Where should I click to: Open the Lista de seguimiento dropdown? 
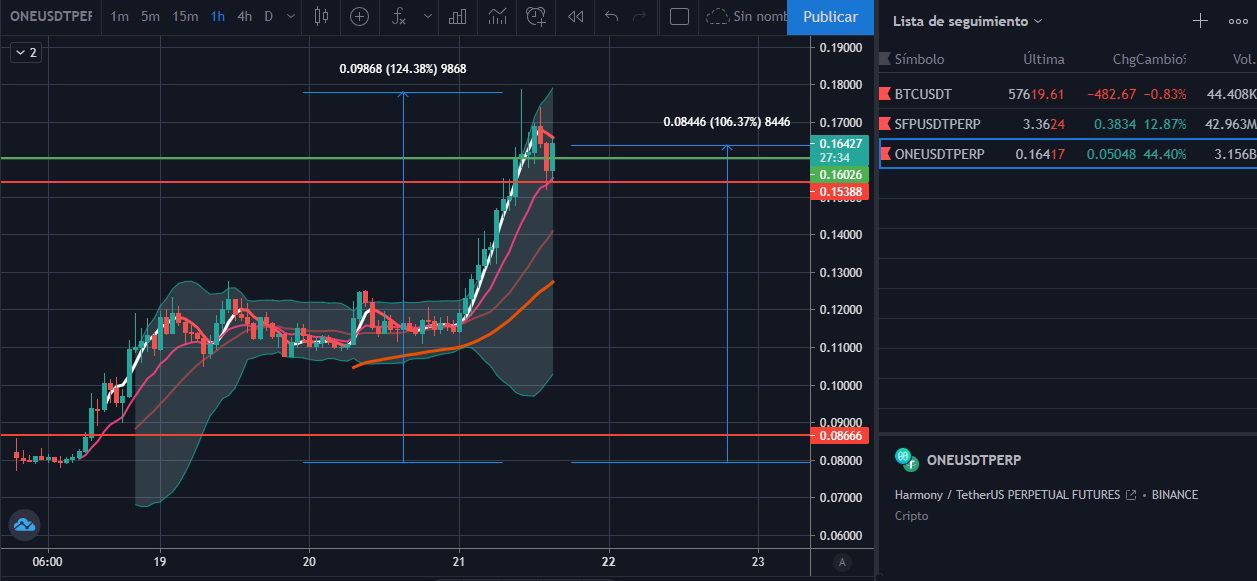[967, 21]
